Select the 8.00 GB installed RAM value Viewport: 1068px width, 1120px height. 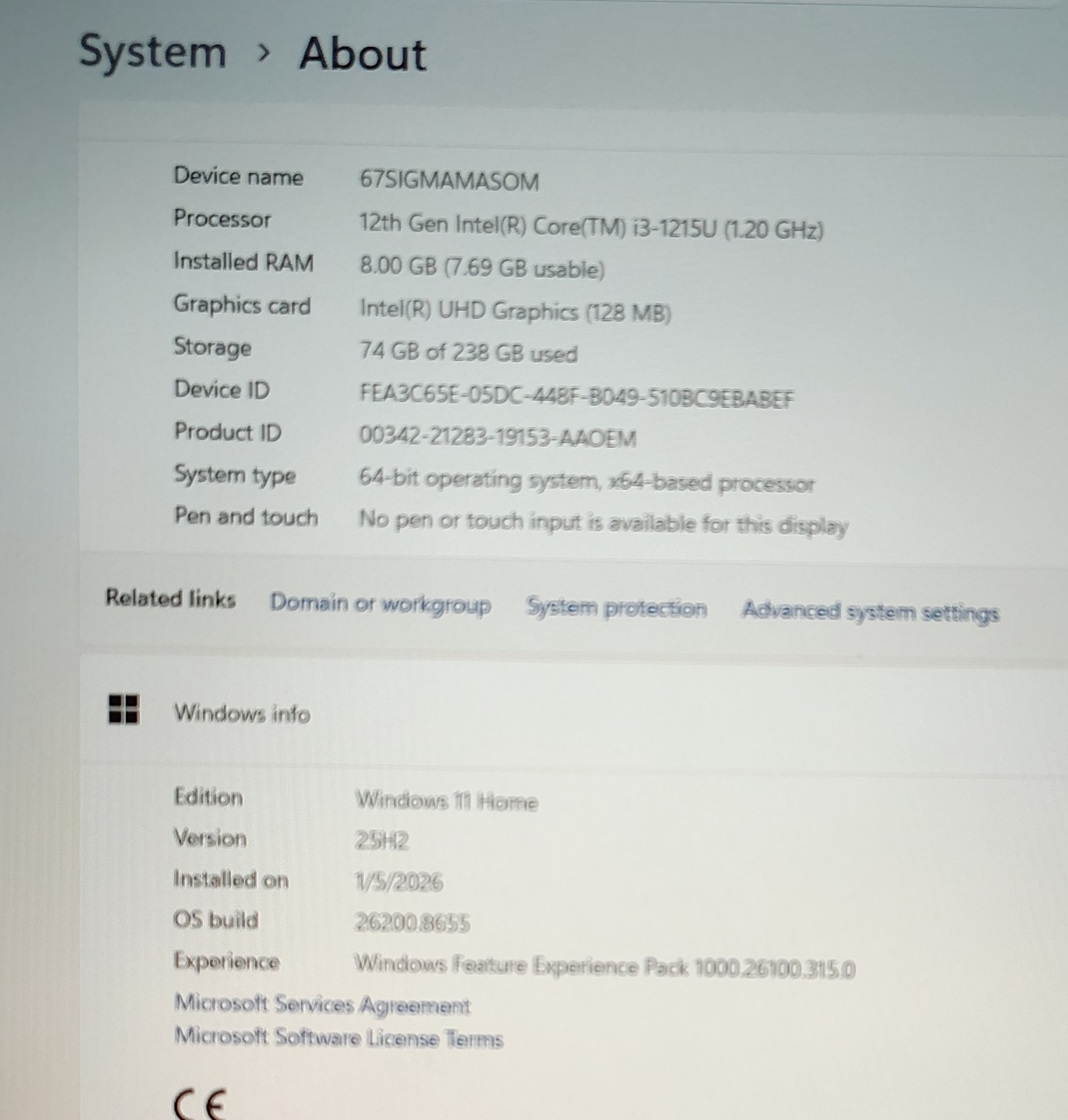coord(482,268)
